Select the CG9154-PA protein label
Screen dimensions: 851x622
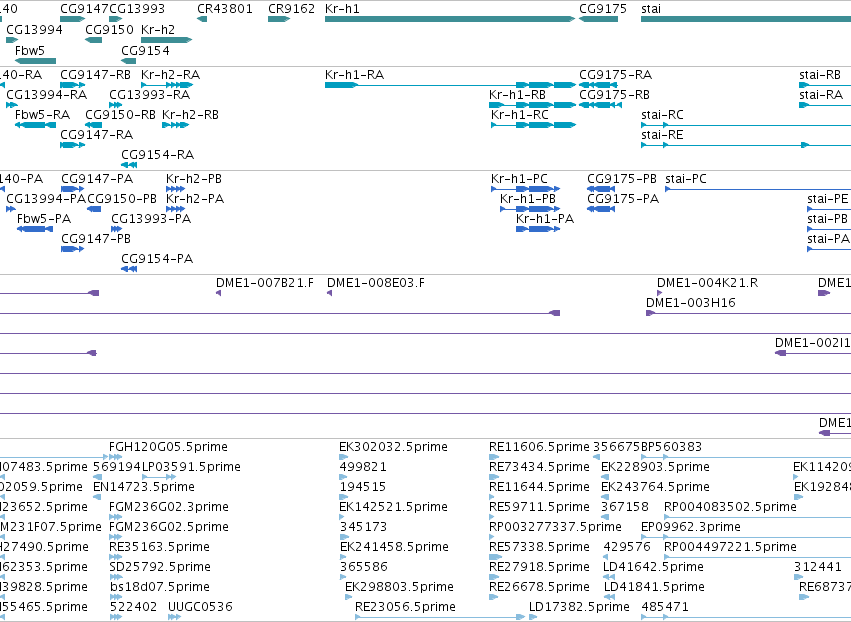click(x=157, y=259)
